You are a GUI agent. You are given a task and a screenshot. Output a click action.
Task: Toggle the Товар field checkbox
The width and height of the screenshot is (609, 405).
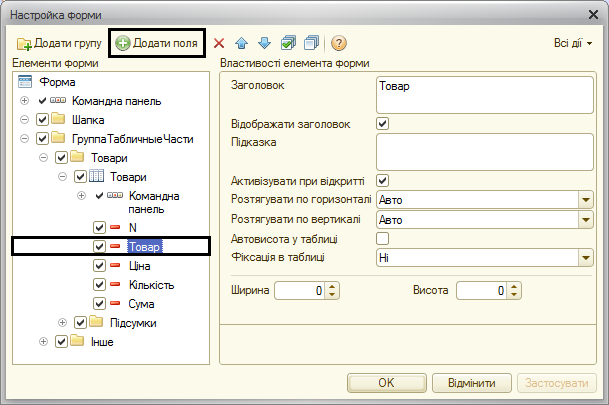click(99, 247)
